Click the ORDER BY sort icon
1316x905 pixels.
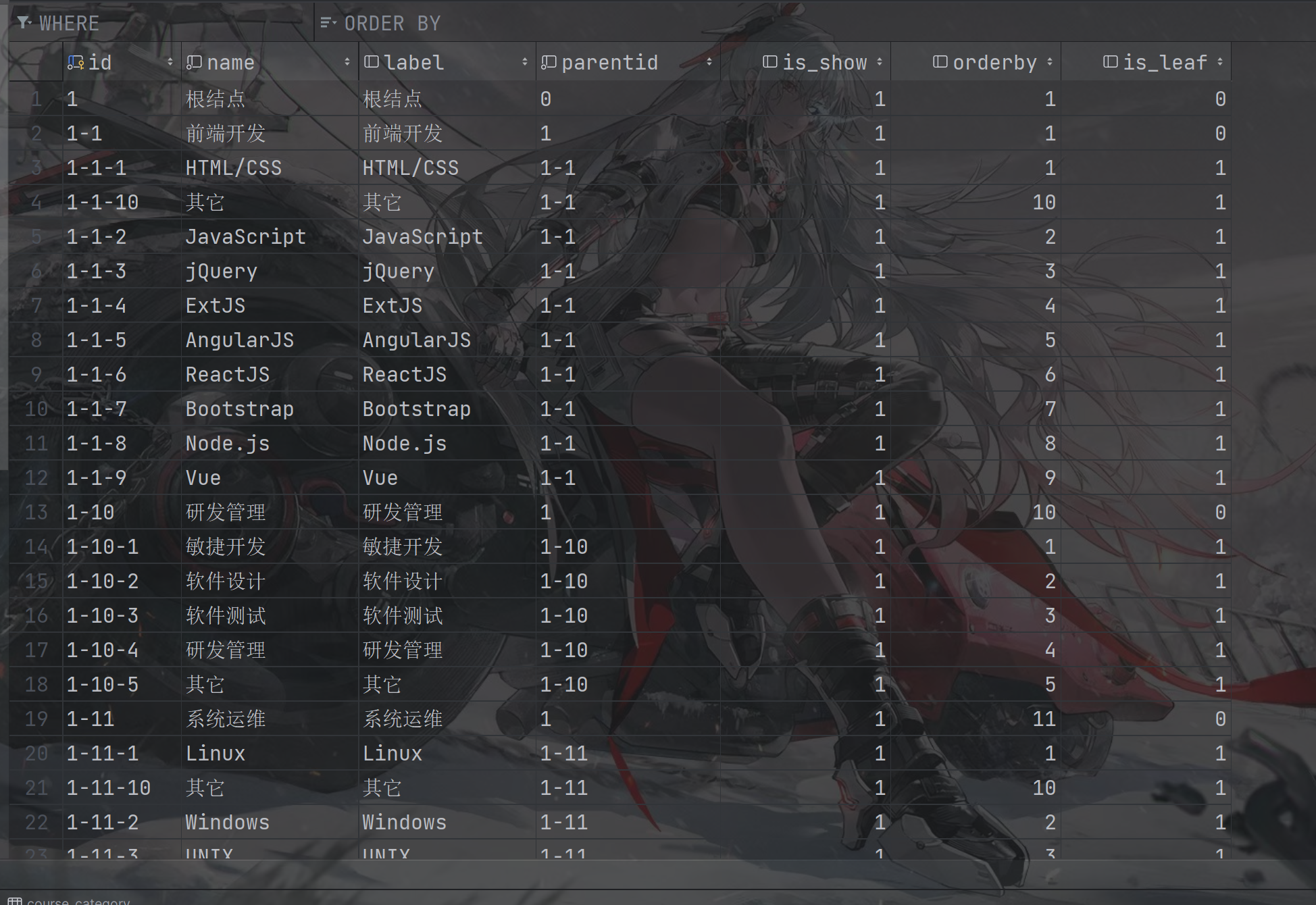tap(328, 23)
